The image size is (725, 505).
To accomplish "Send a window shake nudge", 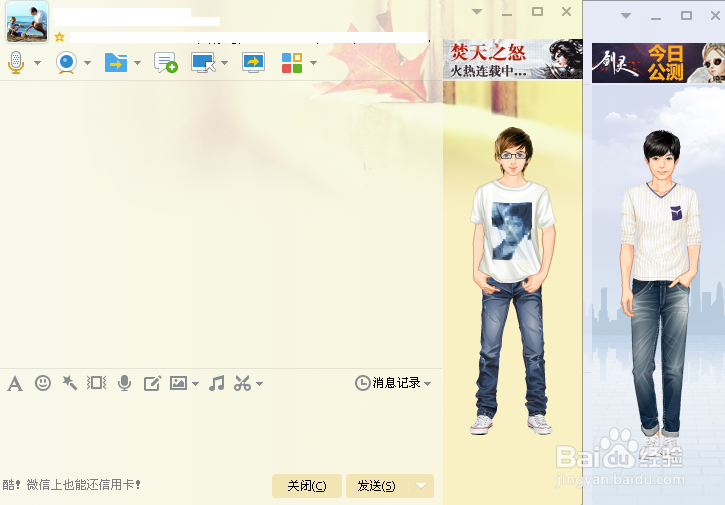I will point(97,383).
